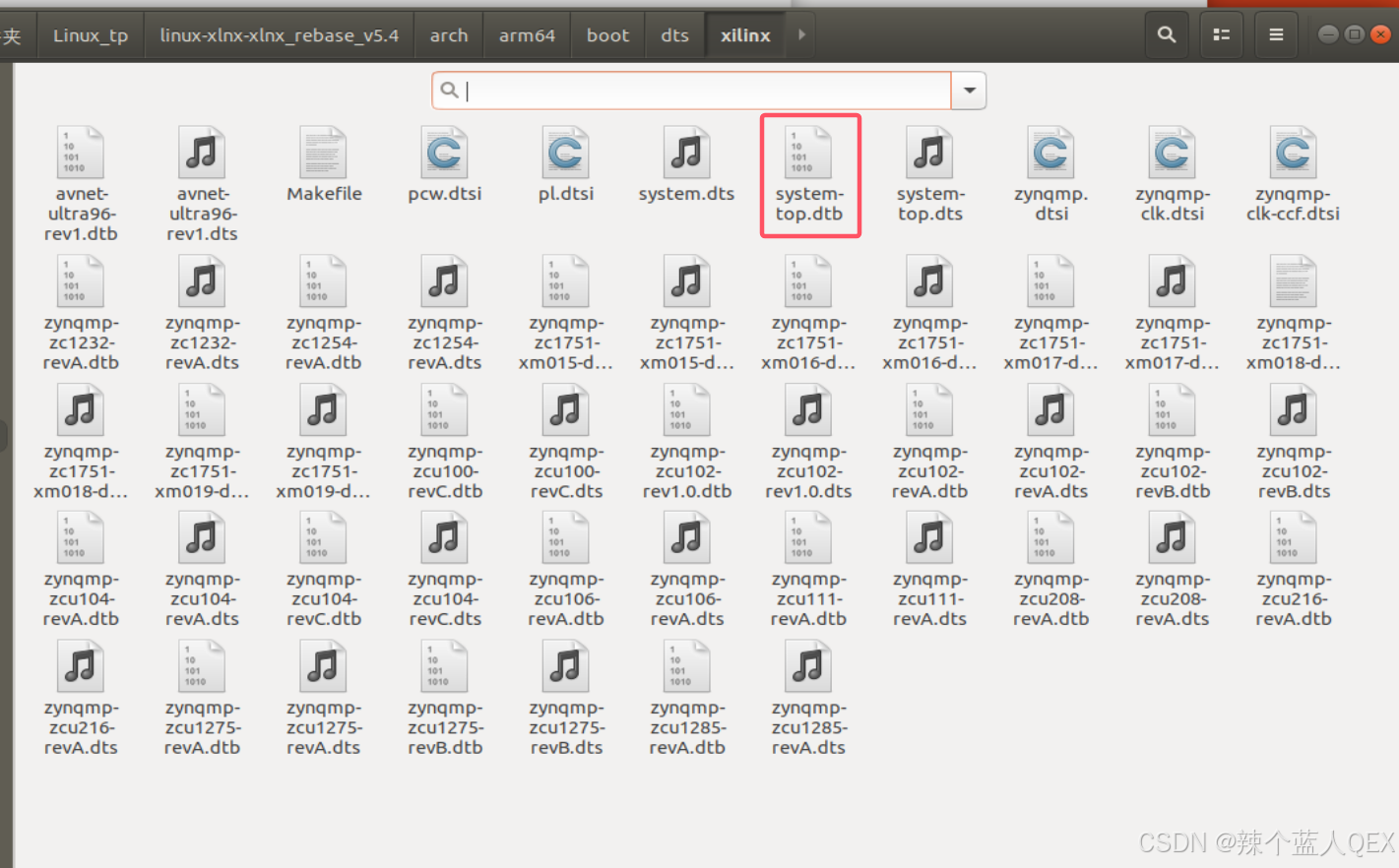Screen dimensions: 1399x868
Task: Go to arm64 path segment
Action: [527, 35]
